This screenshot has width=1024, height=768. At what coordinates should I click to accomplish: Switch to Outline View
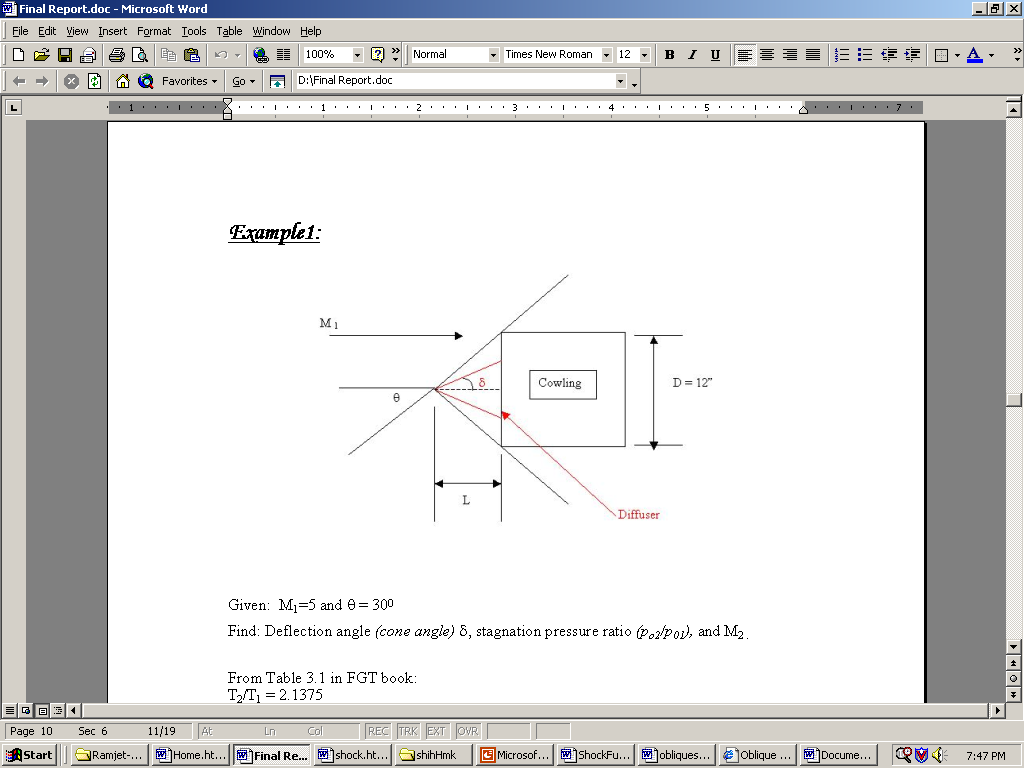[58, 710]
